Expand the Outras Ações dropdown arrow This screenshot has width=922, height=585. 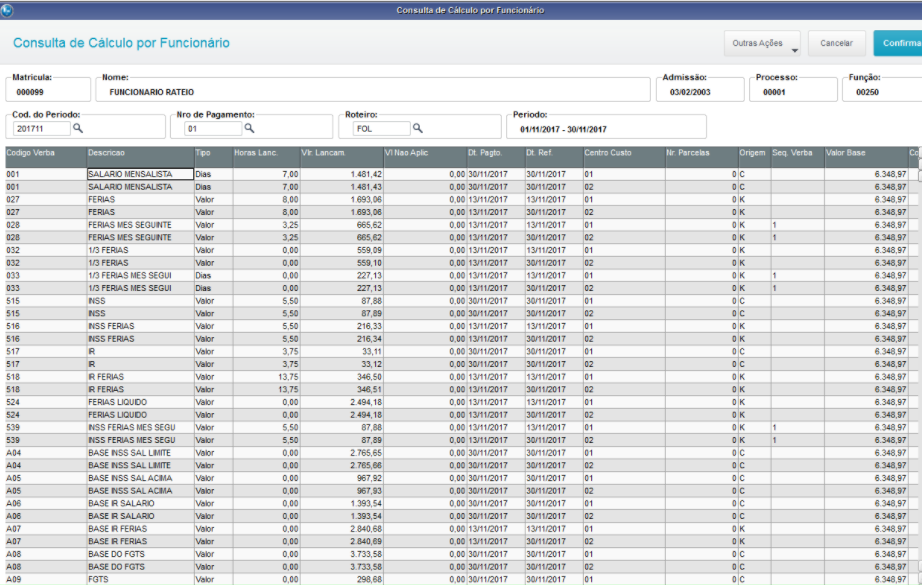click(x=794, y=51)
